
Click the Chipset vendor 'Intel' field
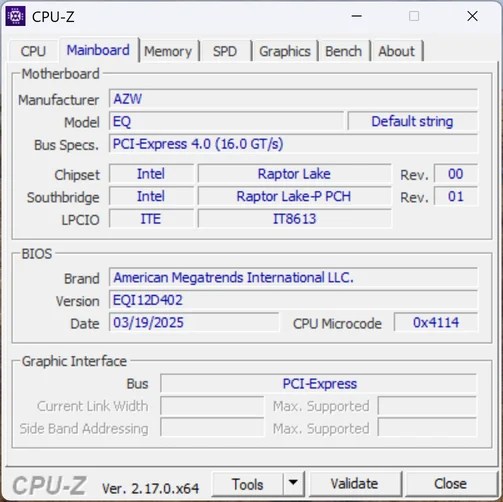[x=151, y=174]
